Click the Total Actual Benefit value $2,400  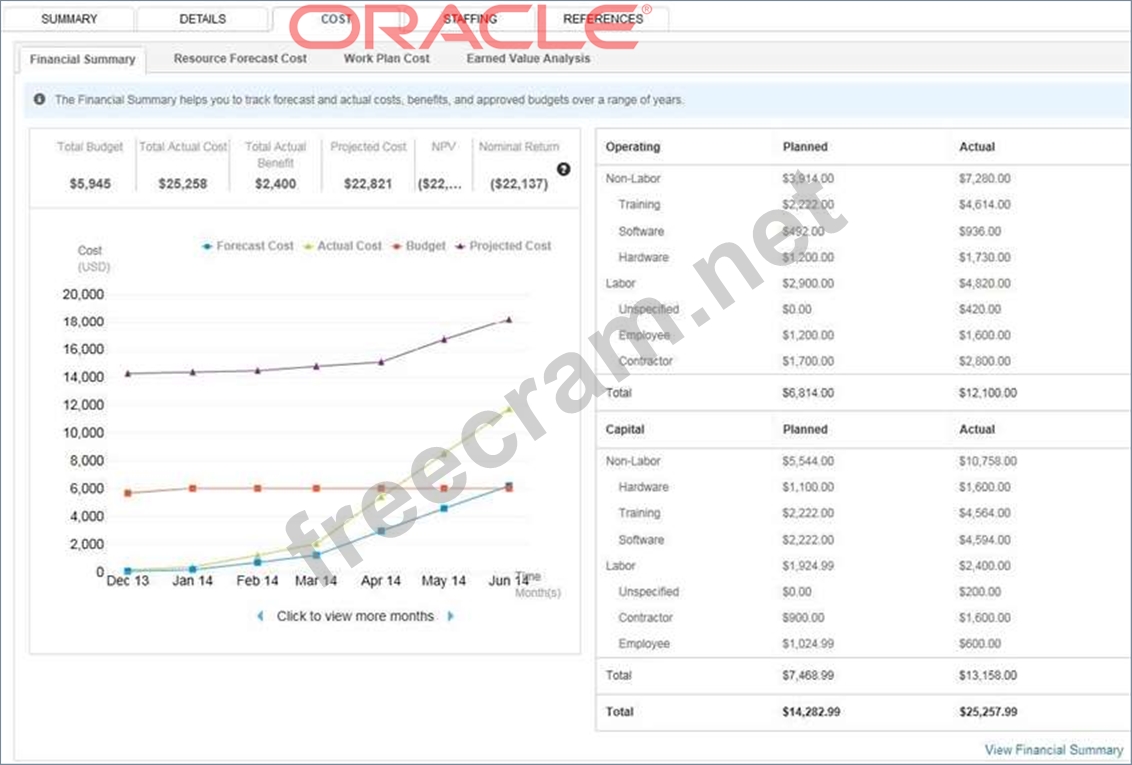click(x=276, y=184)
